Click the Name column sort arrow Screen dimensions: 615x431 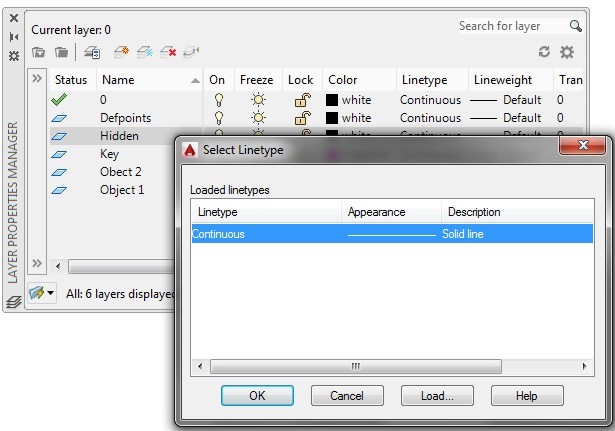click(x=195, y=80)
